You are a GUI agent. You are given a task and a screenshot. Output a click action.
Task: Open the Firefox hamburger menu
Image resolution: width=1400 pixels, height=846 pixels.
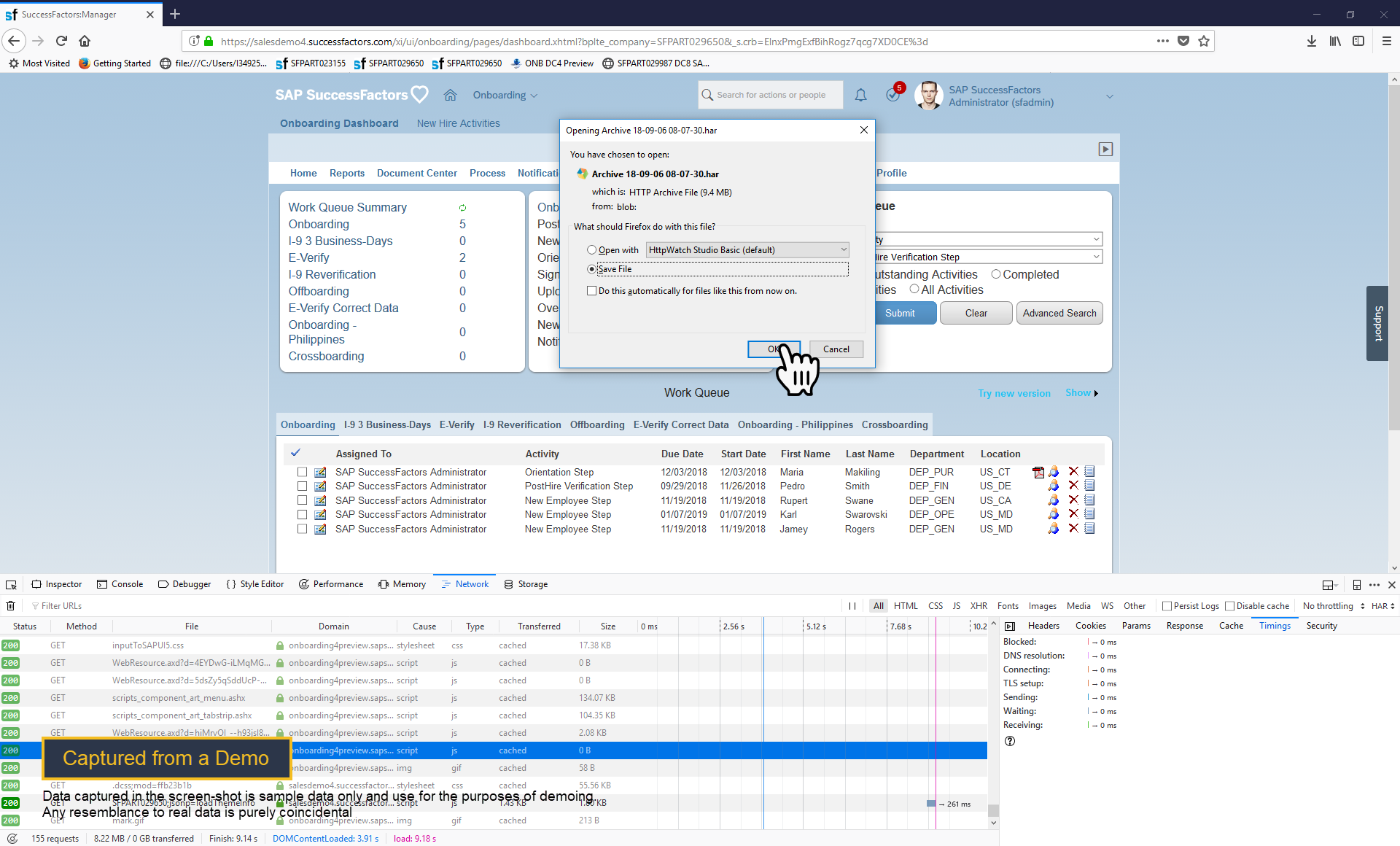click(x=1386, y=41)
